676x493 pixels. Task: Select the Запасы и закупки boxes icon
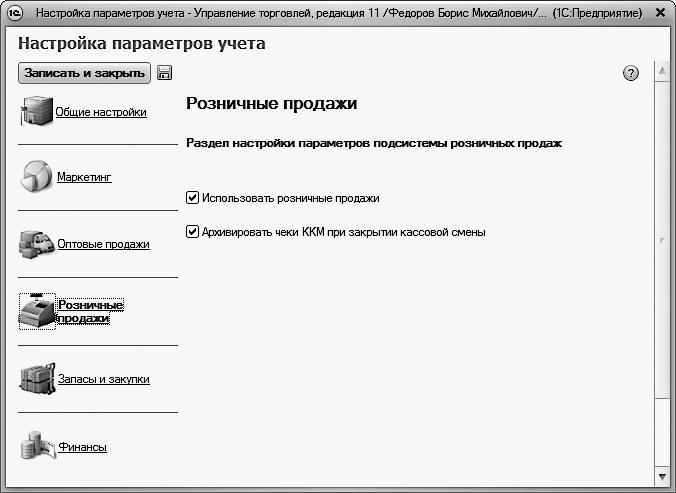36,379
